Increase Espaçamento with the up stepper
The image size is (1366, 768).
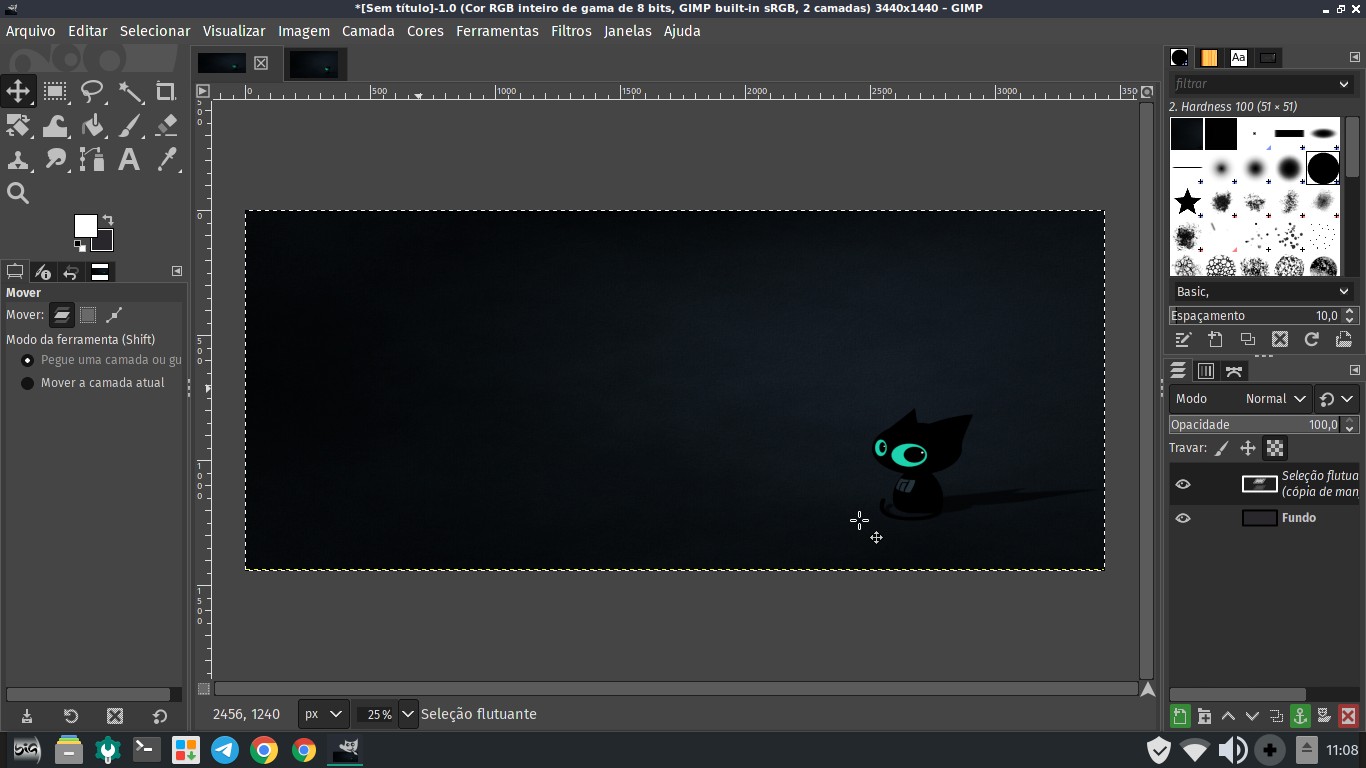pos(1349,311)
